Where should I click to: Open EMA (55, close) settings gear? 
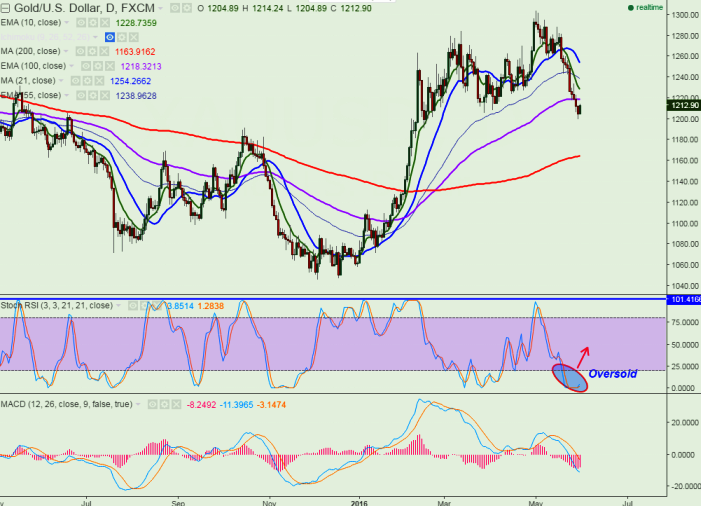tap(93, 95)
